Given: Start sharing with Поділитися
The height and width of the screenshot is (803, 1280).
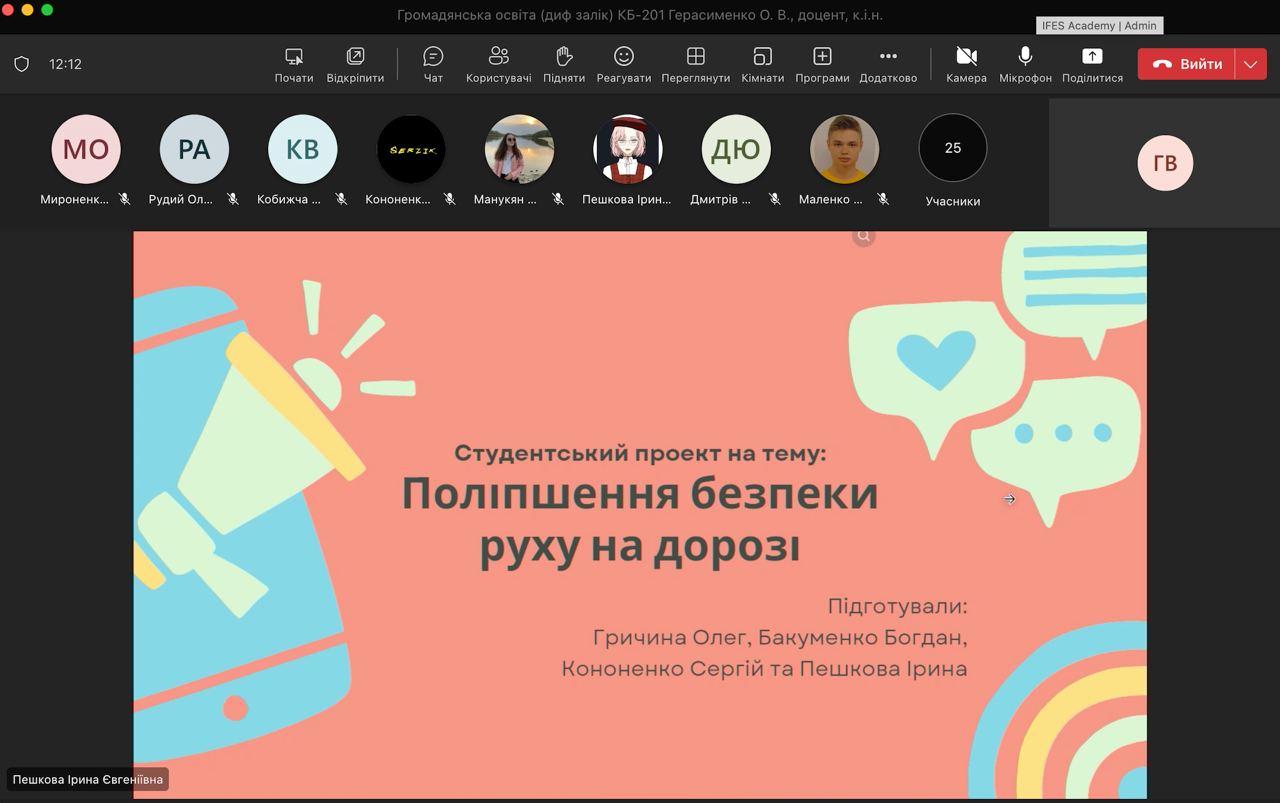Looking at the screenshot, I should 1092,64.
